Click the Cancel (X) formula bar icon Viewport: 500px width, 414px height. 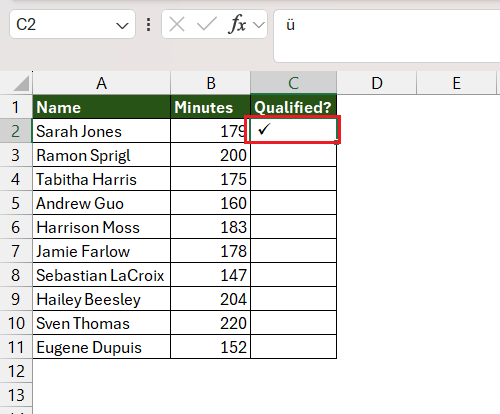pyautogui.click(x=177, y=24)
